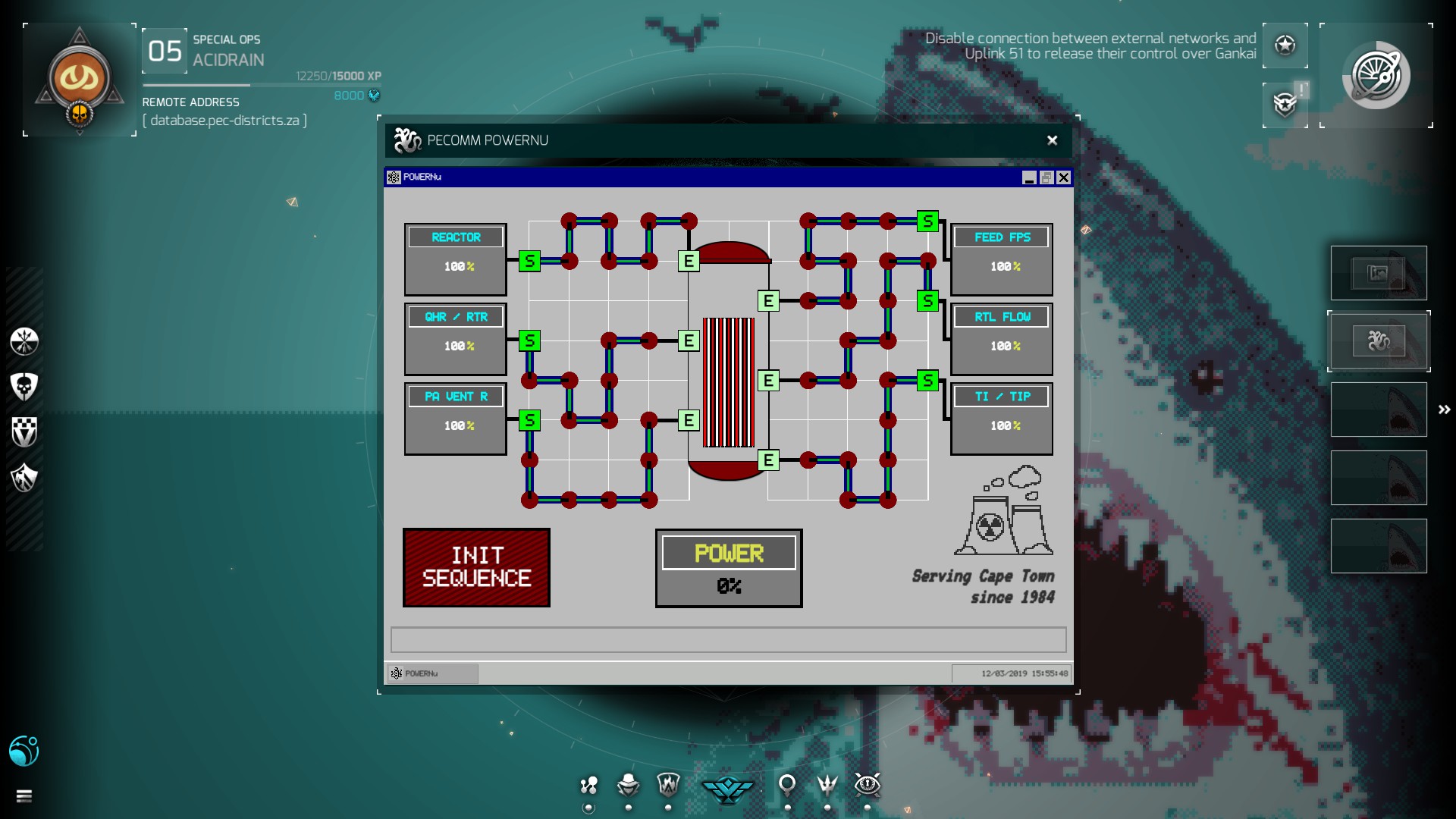Open the notification badge icon with exclamation
The height and width of the screenshot is (819, 1456).
pos(1285,103)
